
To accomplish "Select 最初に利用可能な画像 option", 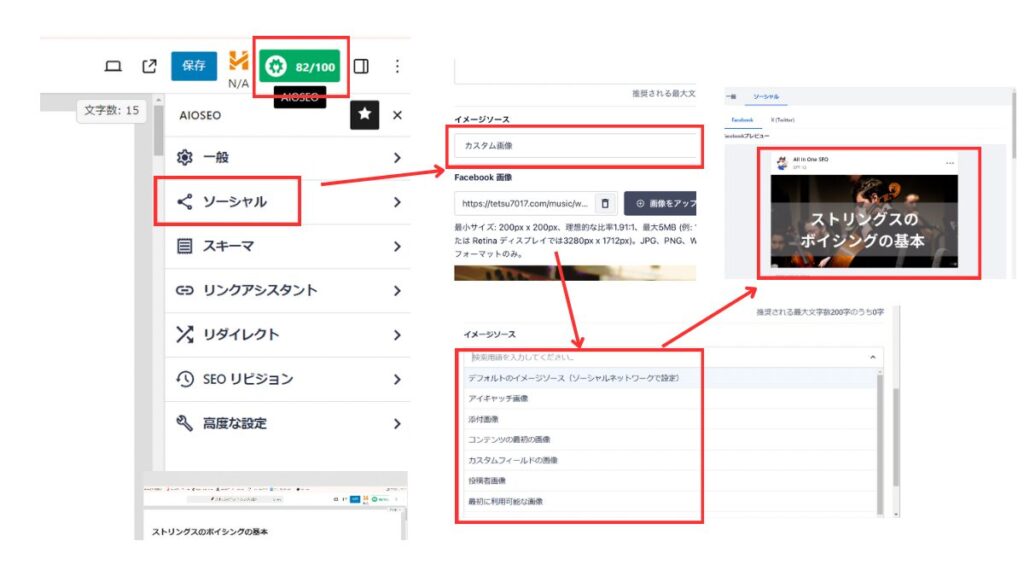I will 670,502.
